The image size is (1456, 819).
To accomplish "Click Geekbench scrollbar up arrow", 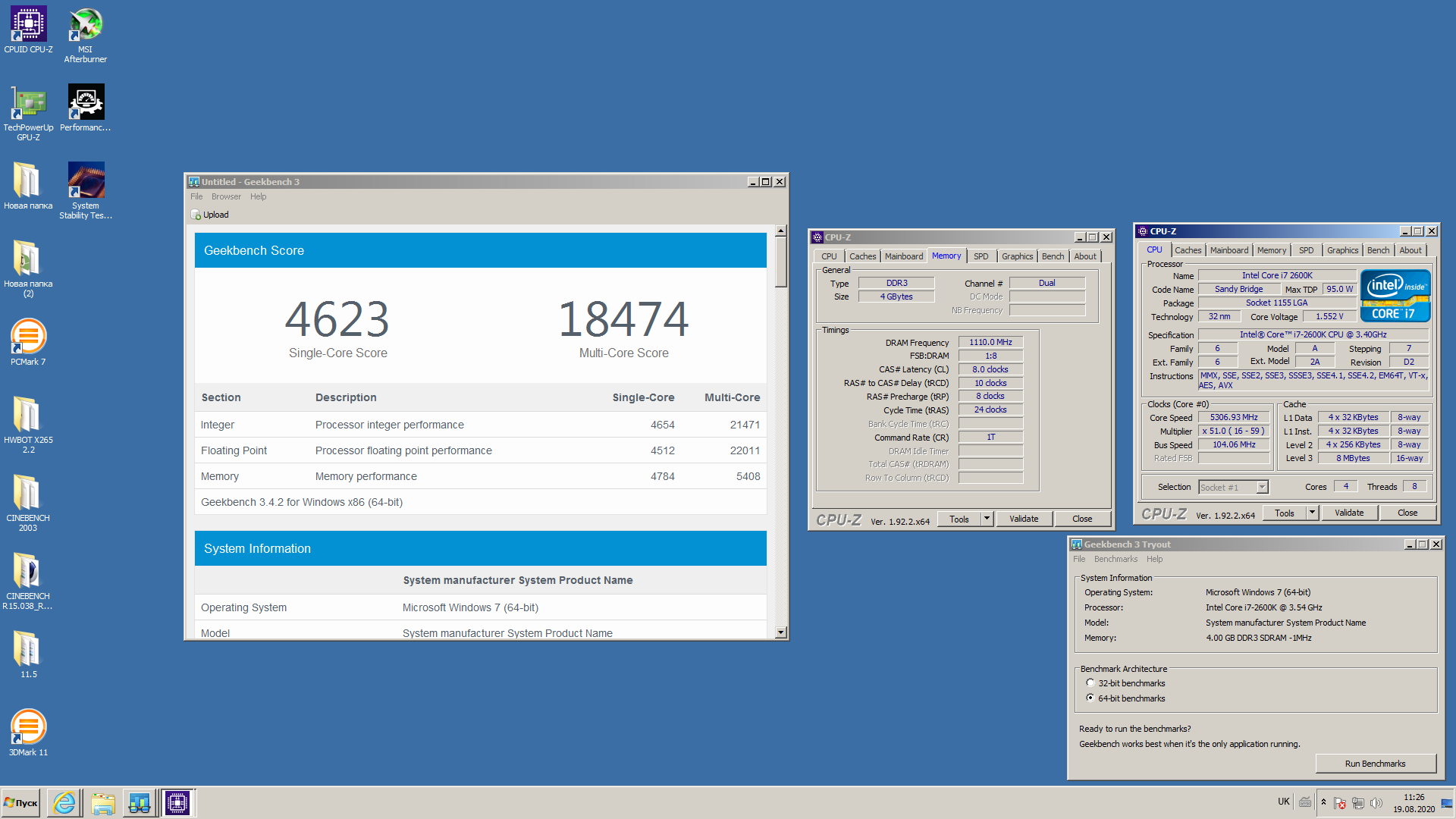I will tap(781, 231).
